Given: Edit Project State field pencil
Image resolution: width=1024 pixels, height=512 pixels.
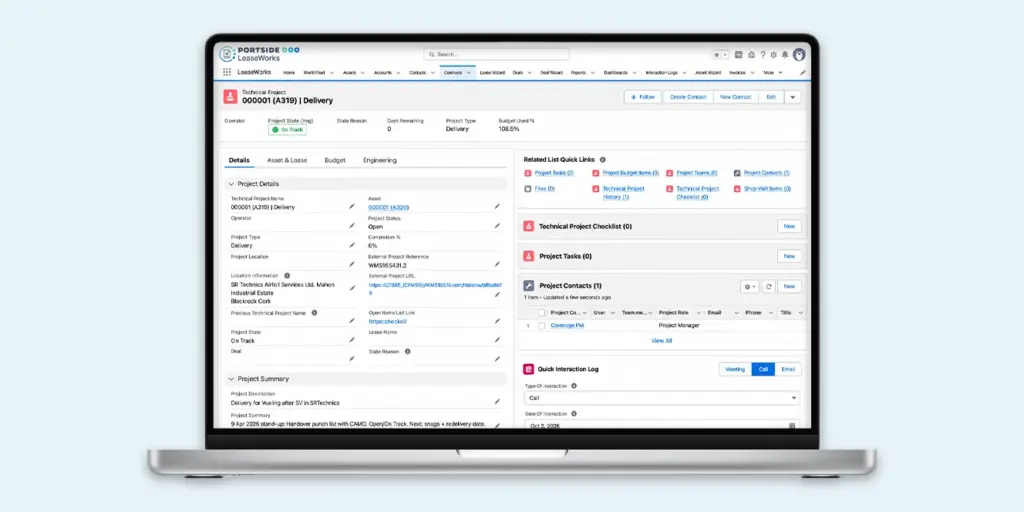Looking at the screenshot, I should click(351, 340).
